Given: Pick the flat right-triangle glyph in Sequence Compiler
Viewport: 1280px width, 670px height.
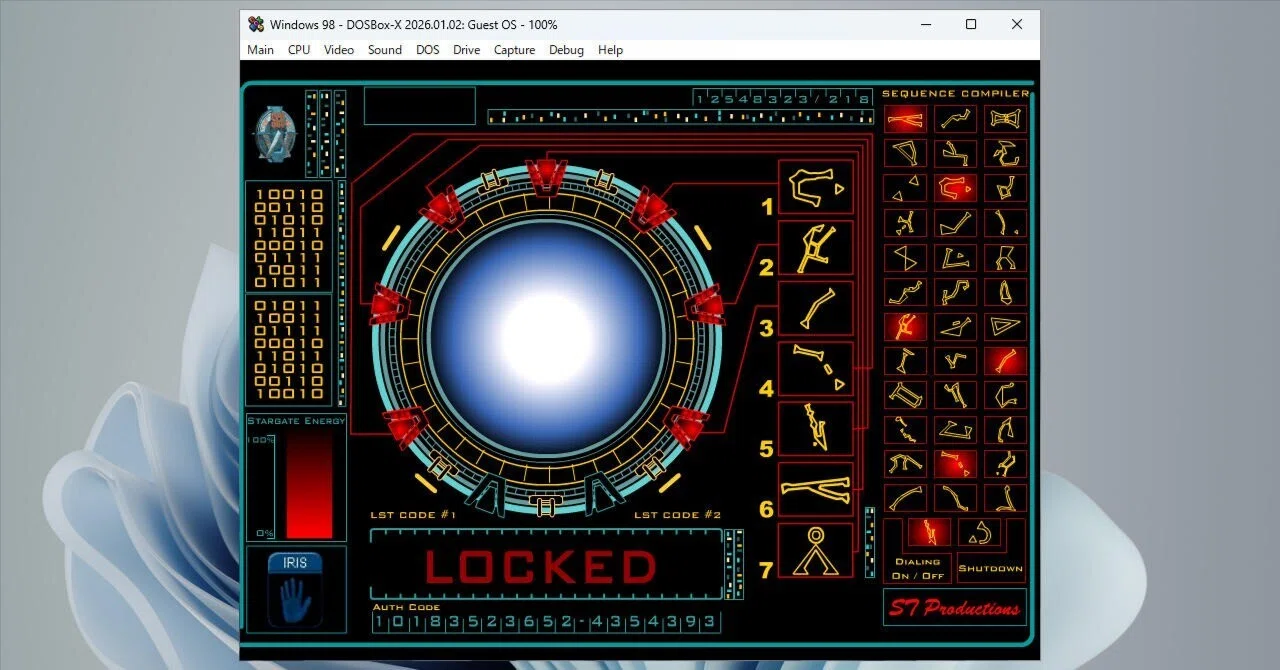Looking at the screenshot, I should coord(1005,326).
